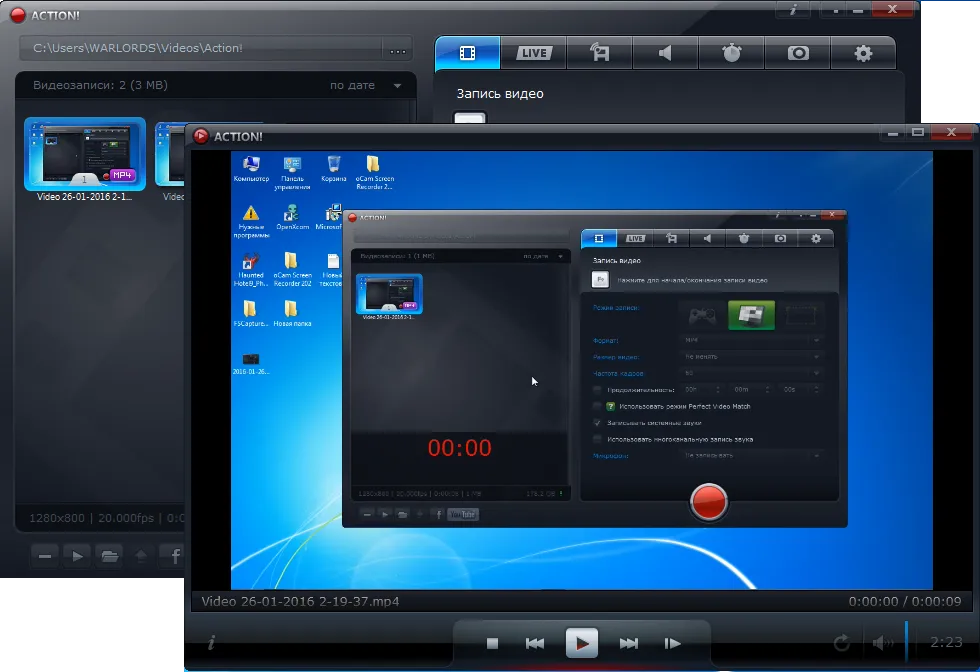This screenshot has height=672, width=980.
Task: Open the settings gear tab
Action: coord(863,53)
